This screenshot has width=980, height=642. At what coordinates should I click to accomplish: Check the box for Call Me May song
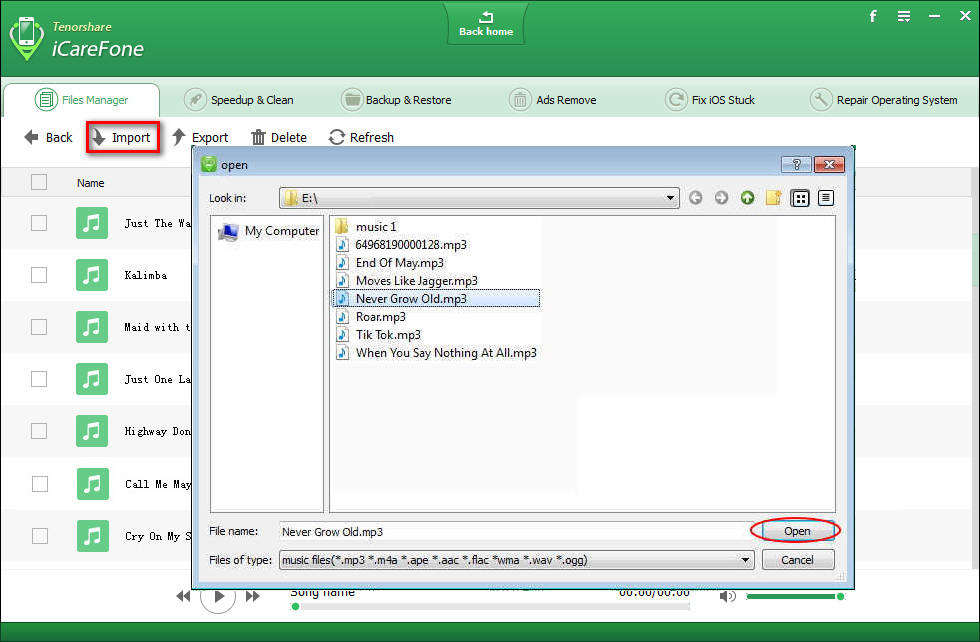pyautogui.click(x=39, y=483)
